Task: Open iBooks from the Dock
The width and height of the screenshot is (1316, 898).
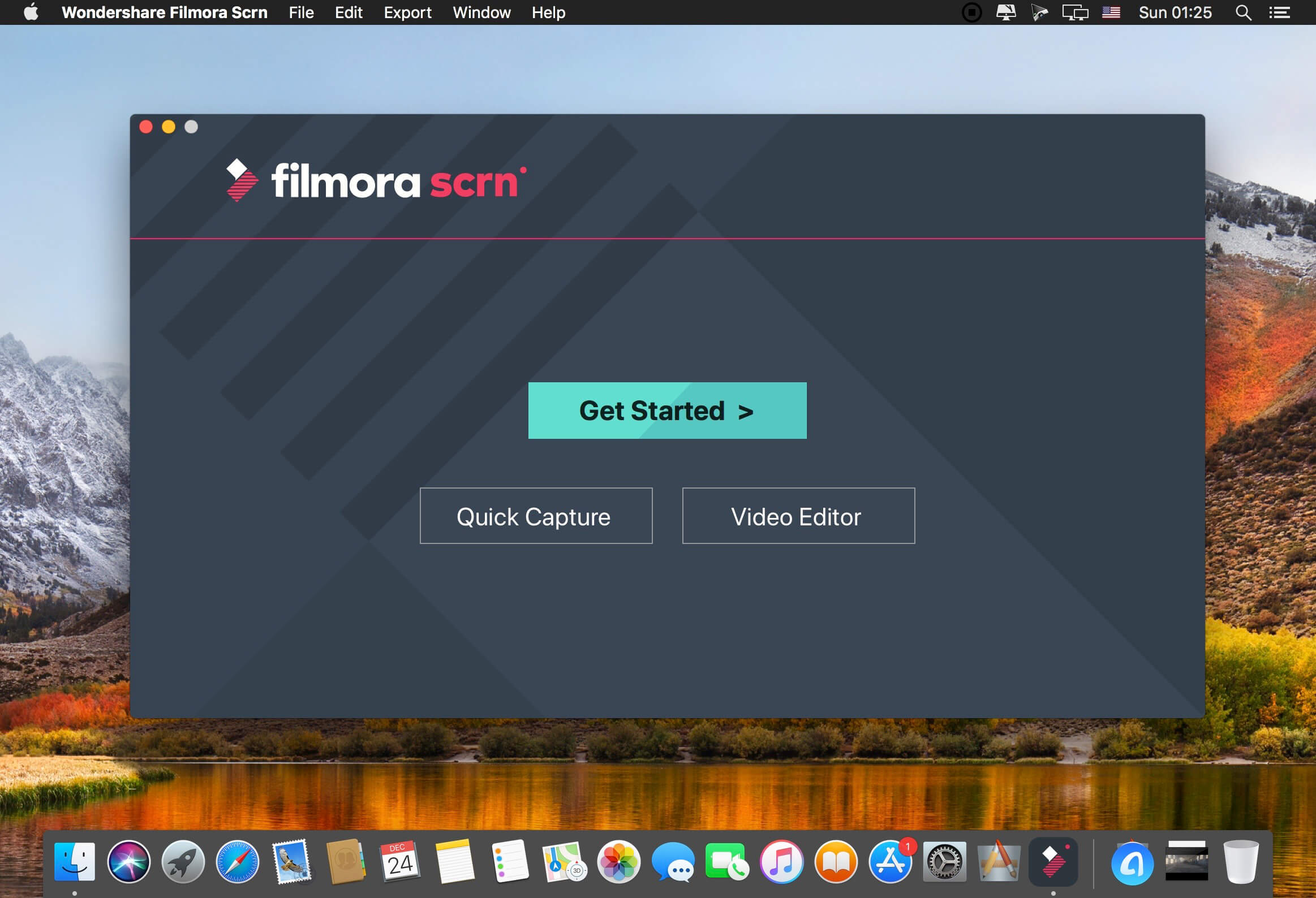Action: [x=836, y=862]
